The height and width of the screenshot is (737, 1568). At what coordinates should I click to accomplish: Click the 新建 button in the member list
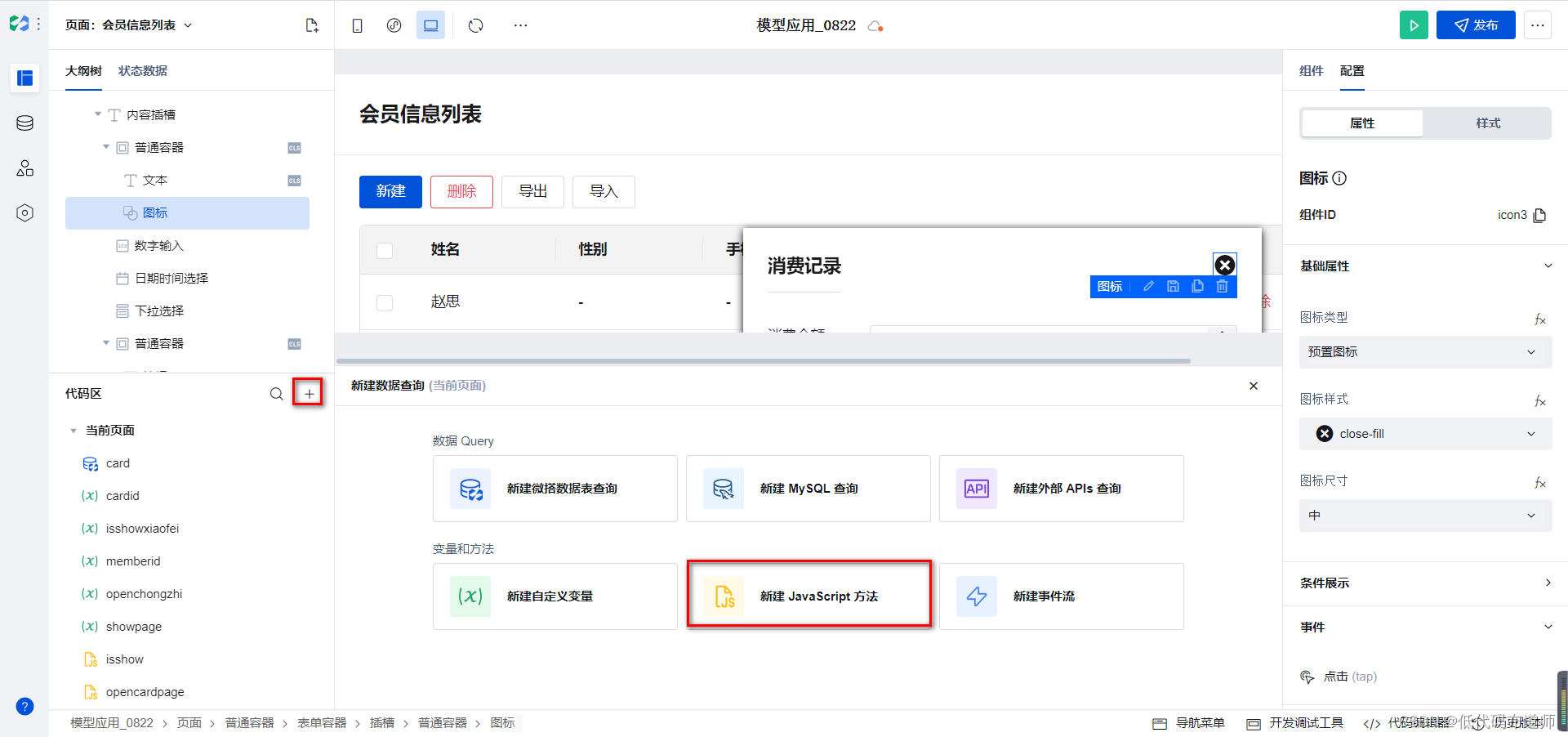click(x=390, y=191)
